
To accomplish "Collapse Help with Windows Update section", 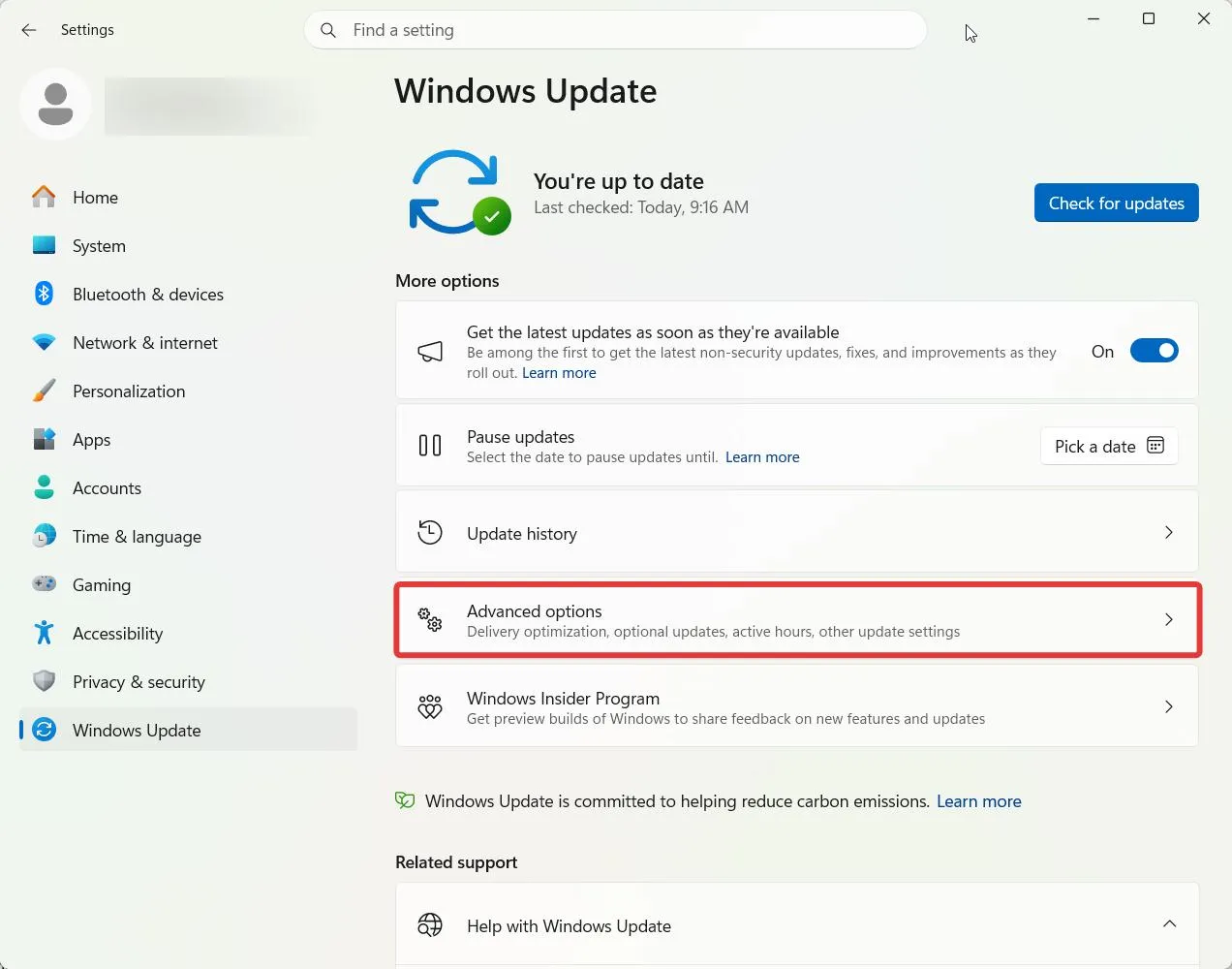I will [1169, 923].
